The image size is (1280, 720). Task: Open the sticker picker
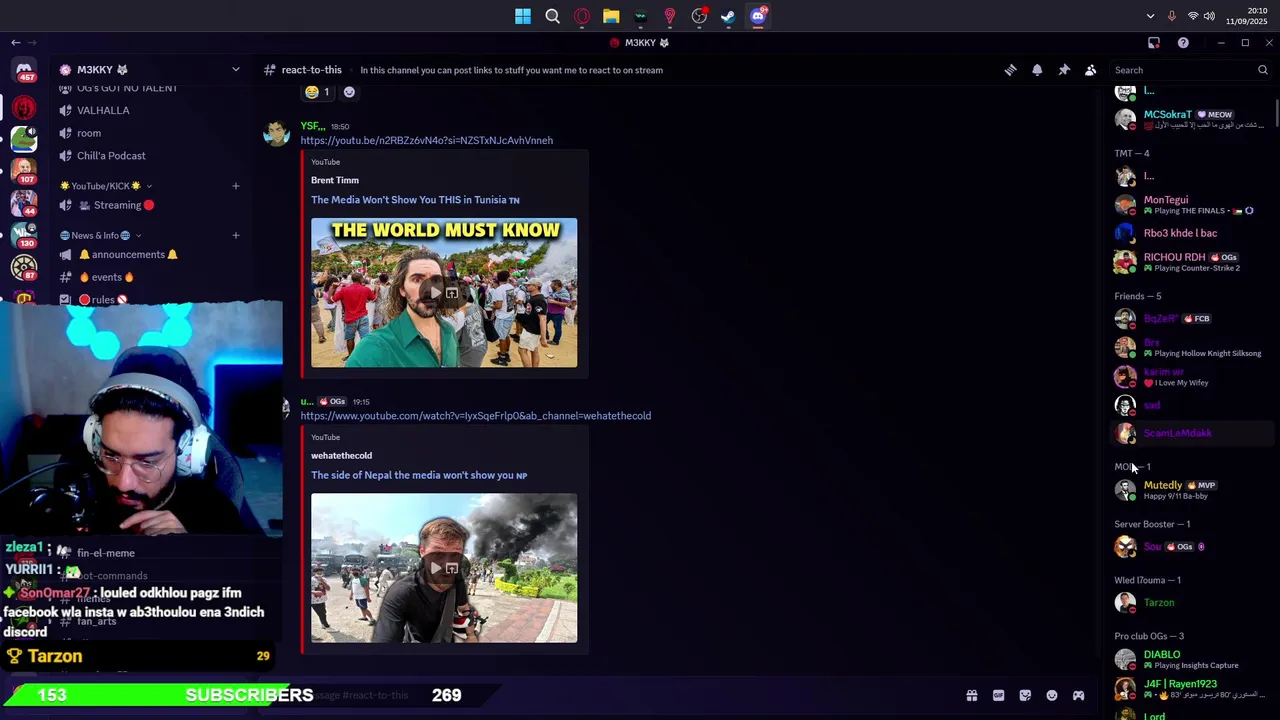1025,695
